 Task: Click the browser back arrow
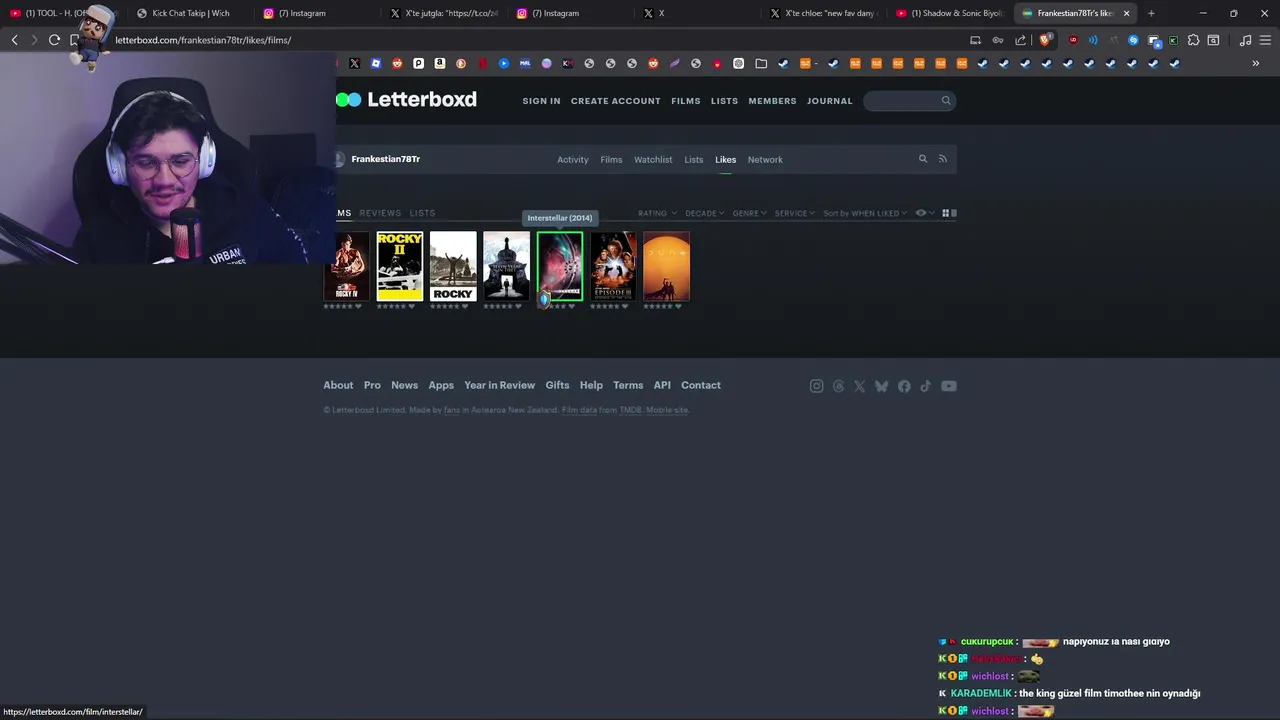pos(14,40)
